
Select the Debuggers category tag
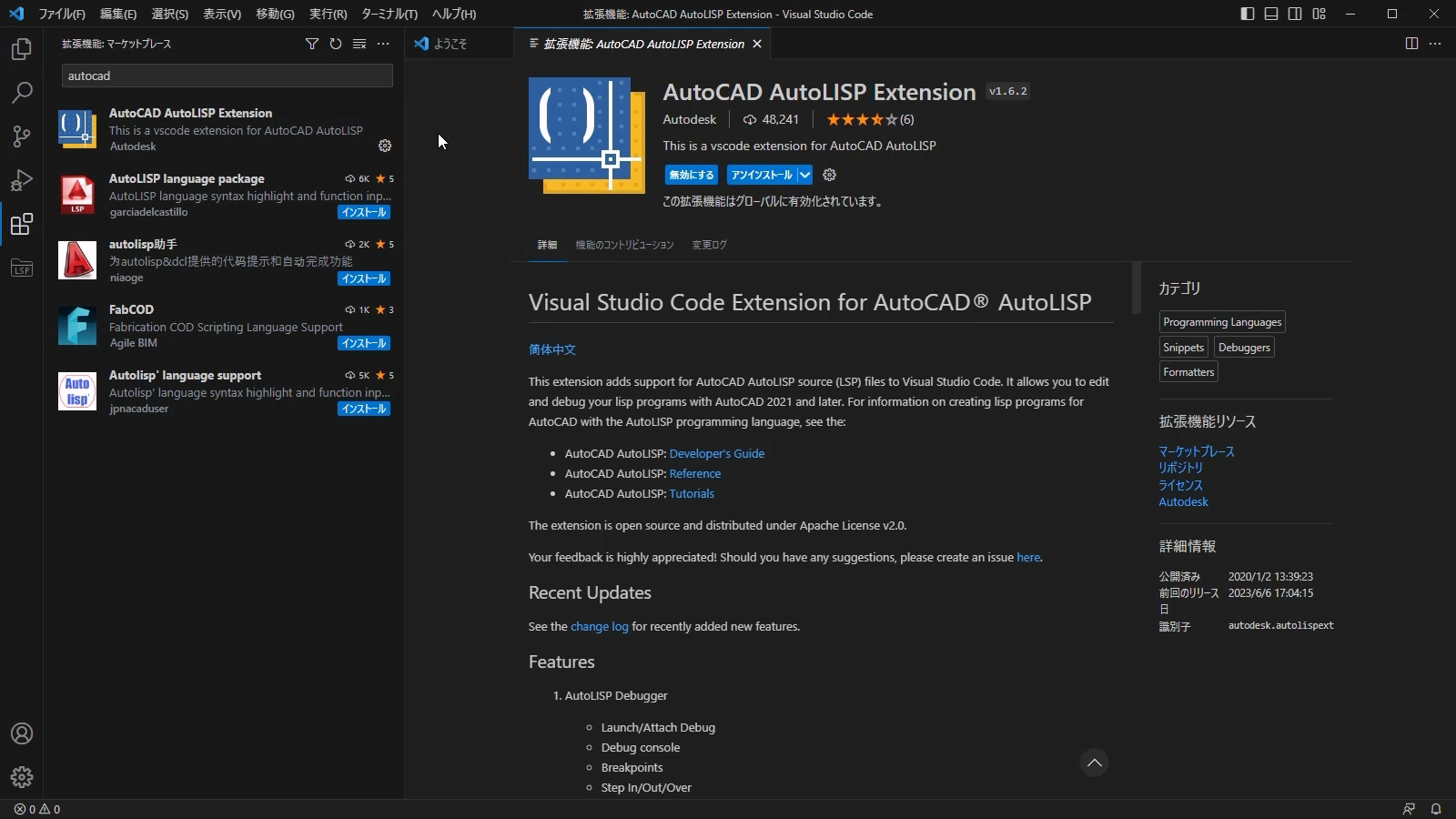coord(1244,348)
